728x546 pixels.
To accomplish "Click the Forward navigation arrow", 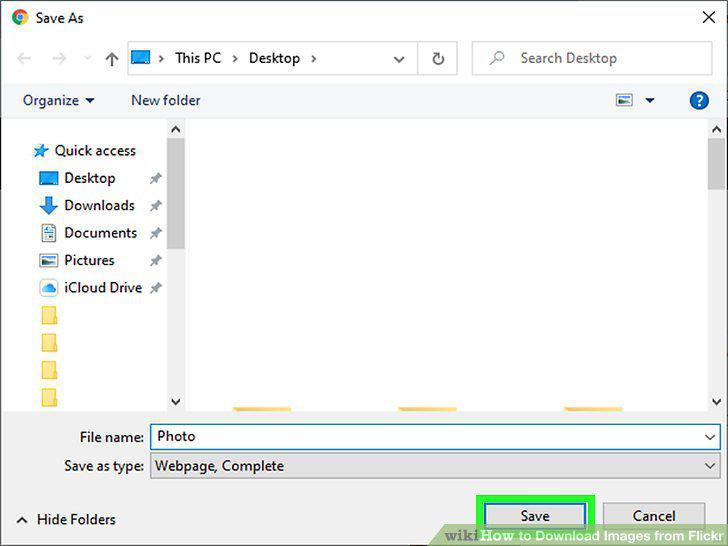I will pos(59,58).
